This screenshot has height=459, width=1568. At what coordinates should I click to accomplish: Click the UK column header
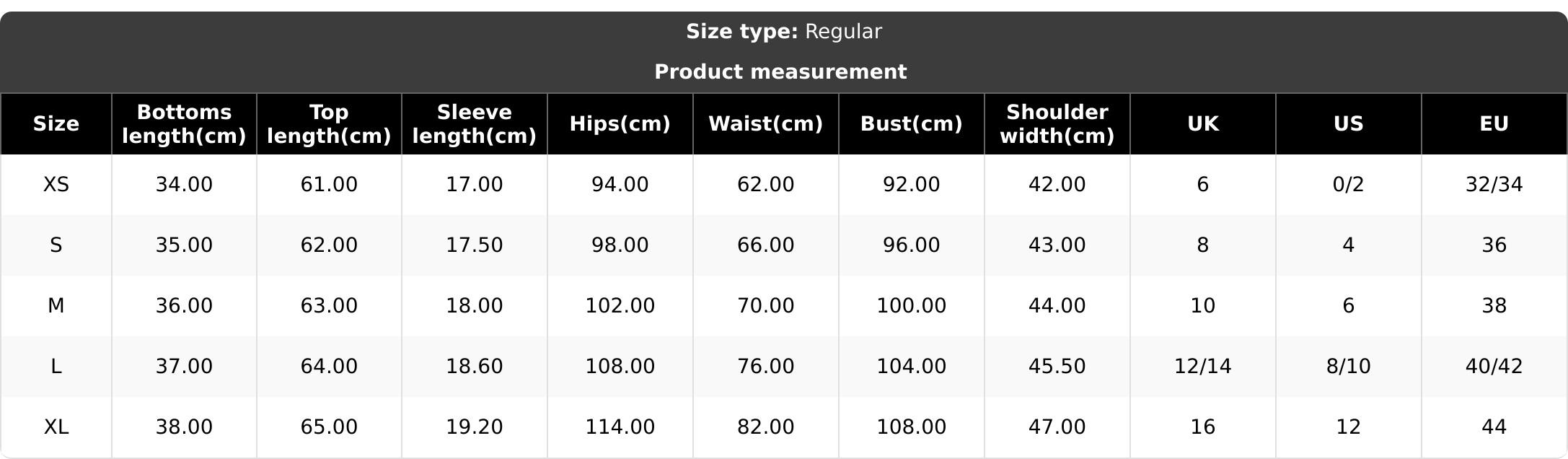pos(1202,124)
